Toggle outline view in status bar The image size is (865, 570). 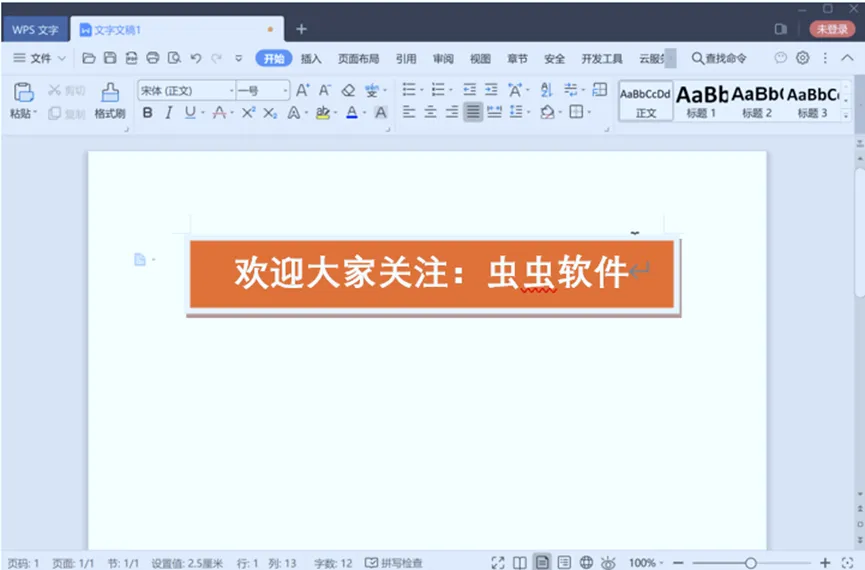[x=564, y=562]
